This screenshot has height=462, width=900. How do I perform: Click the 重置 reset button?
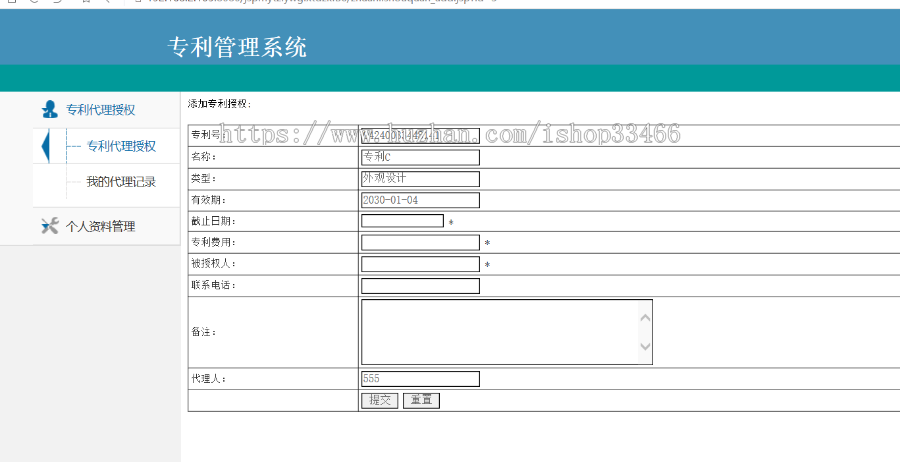point(421,401)
